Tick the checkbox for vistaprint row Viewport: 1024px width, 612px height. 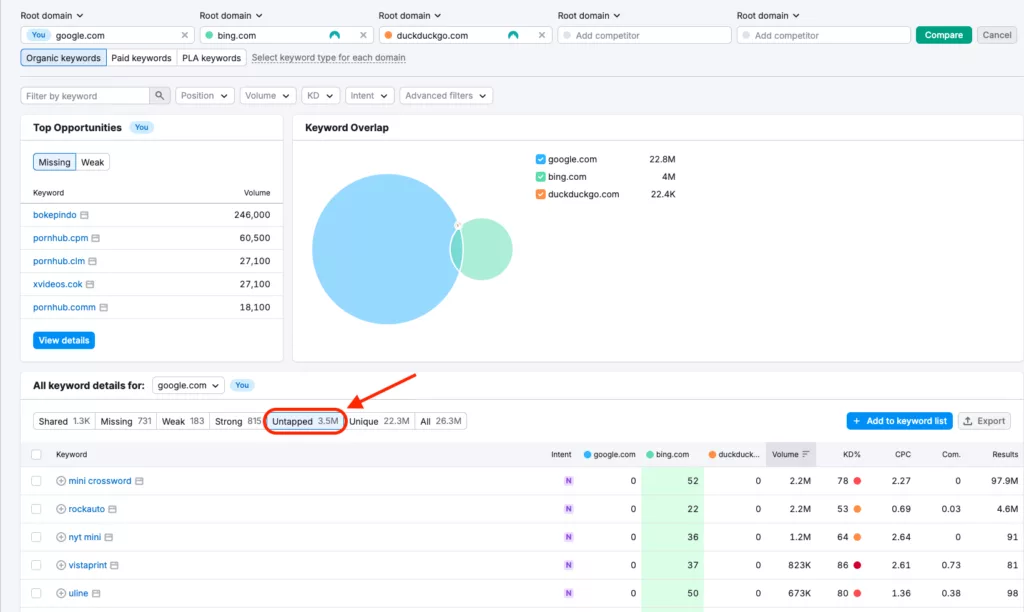coord(36,565)
